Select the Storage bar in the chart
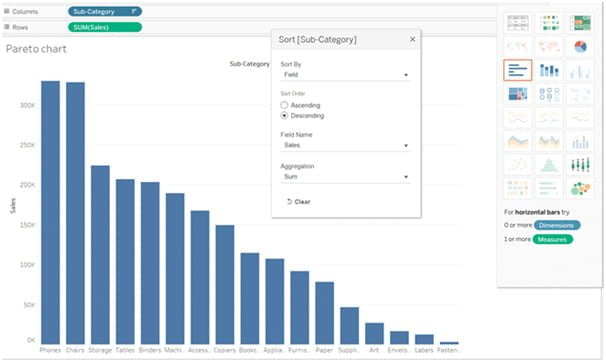606x362 pixels. tap(100, 255)
